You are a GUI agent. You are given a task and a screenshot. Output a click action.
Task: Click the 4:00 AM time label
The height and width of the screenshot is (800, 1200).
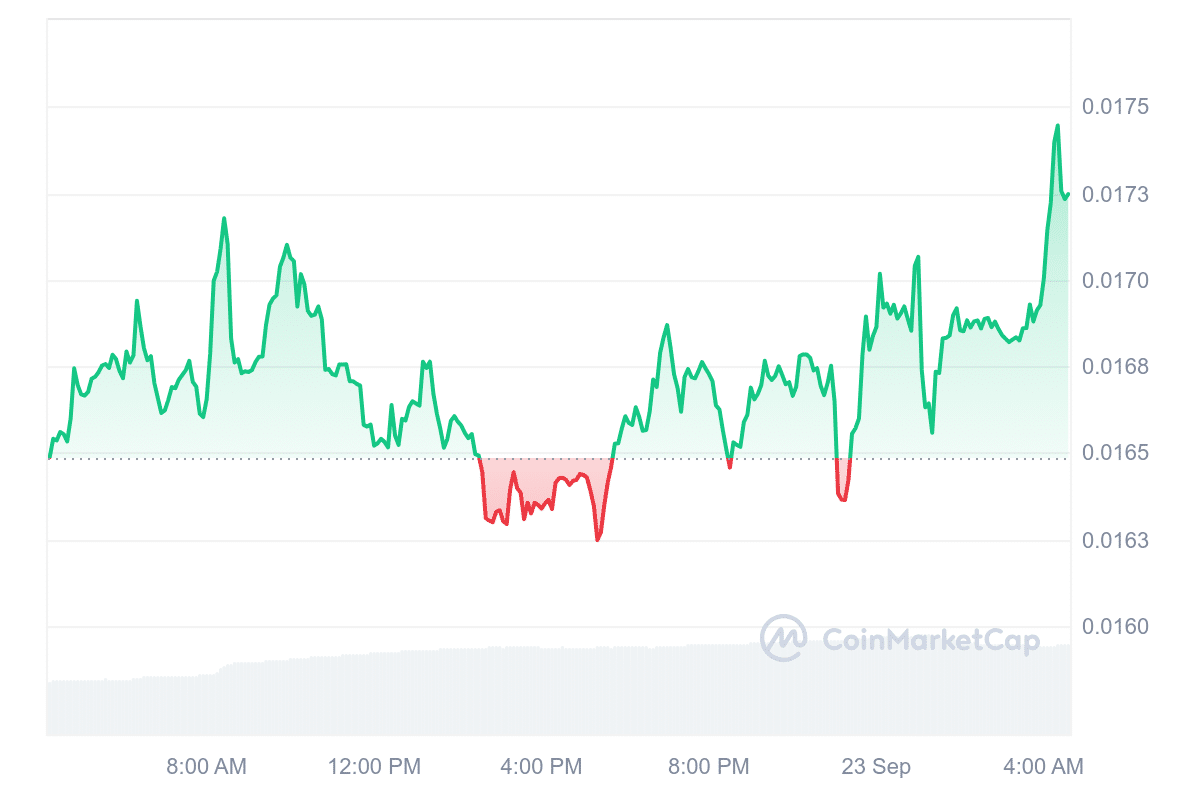(x=1043, y=767)
